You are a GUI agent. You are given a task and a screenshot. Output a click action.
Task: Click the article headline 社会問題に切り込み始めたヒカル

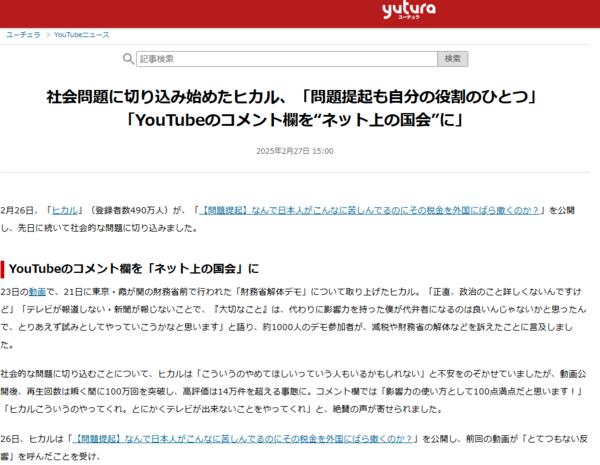pyautogui.click(x=293, y=108)
